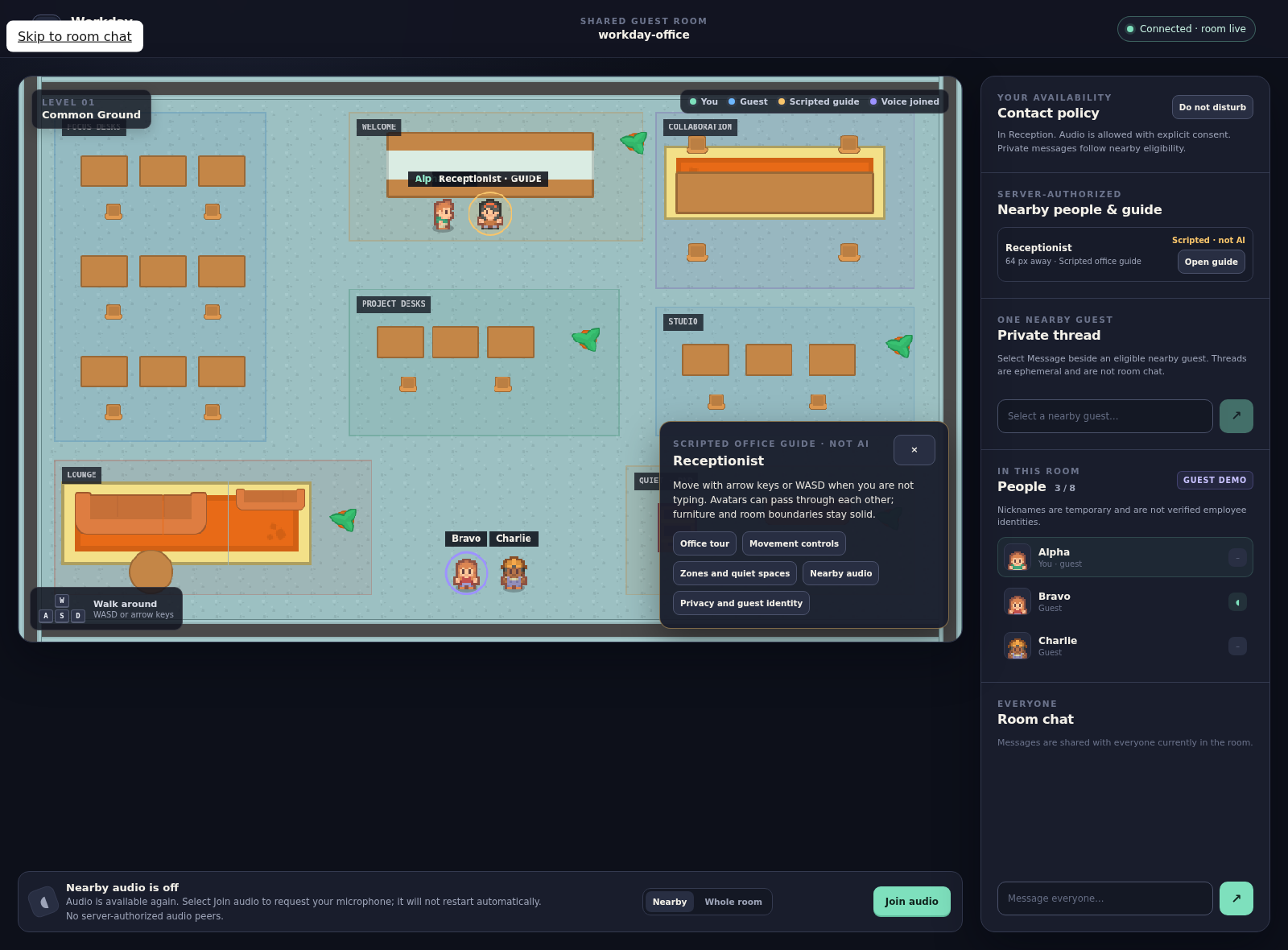Click the Lounge zone label

click(x=81, y=475)
